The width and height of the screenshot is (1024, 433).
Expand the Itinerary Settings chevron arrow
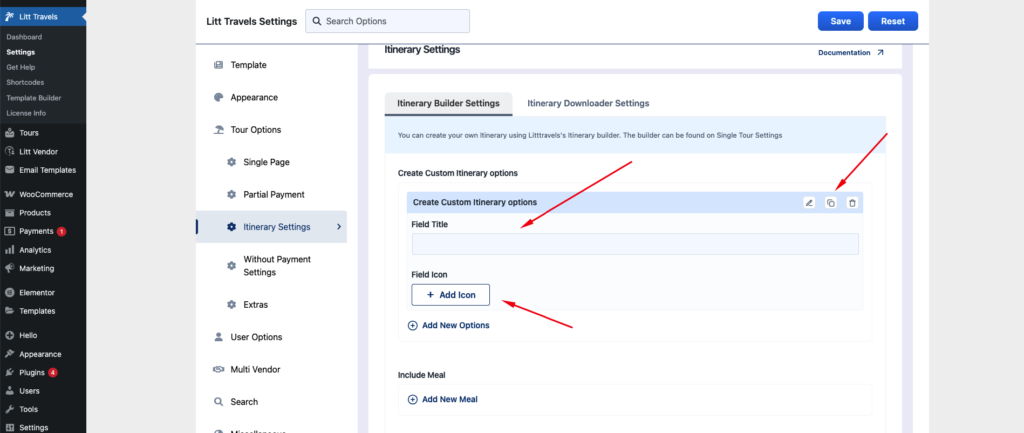[x=338, y=227]
